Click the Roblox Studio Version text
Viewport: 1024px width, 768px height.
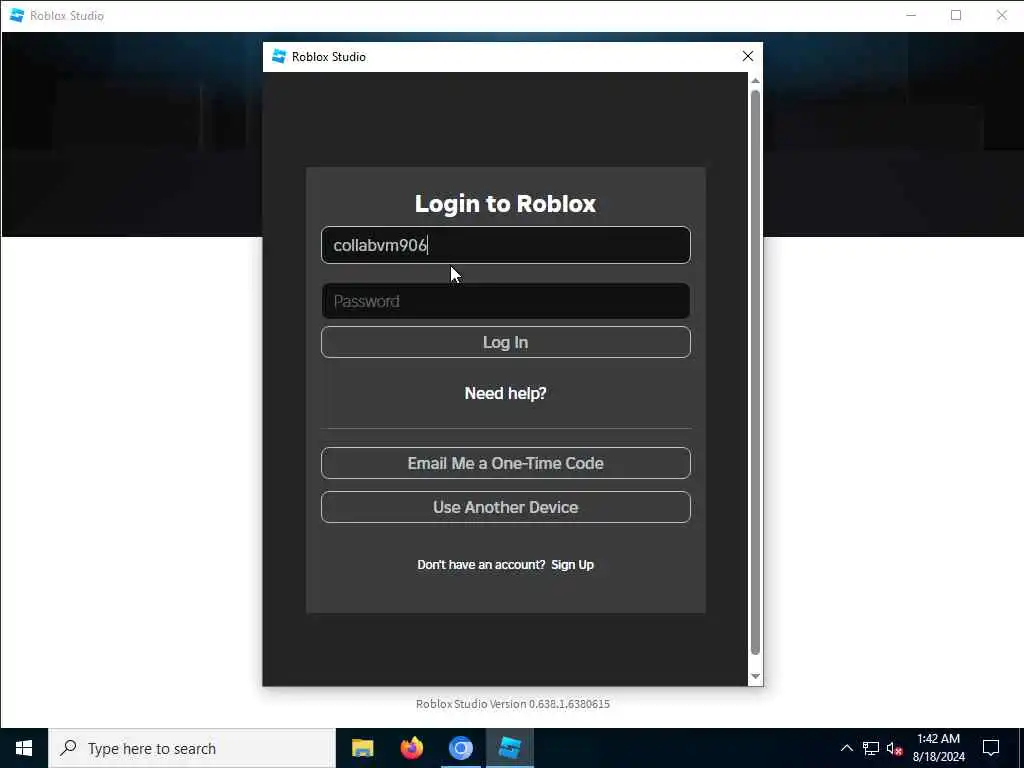(513, 704)
